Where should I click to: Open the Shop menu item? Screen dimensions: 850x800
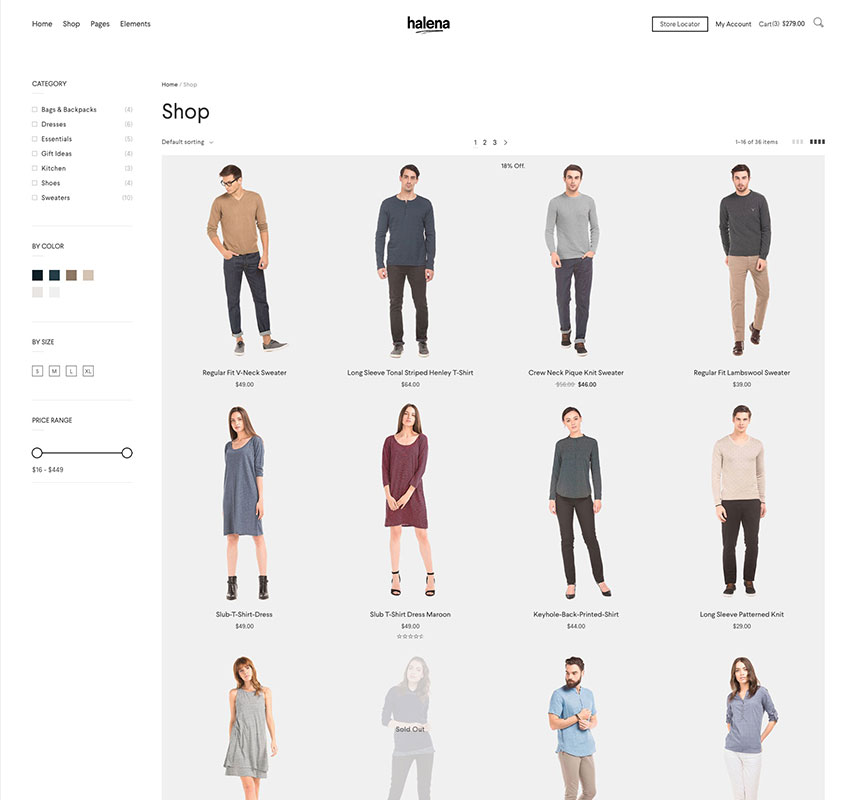71,24
